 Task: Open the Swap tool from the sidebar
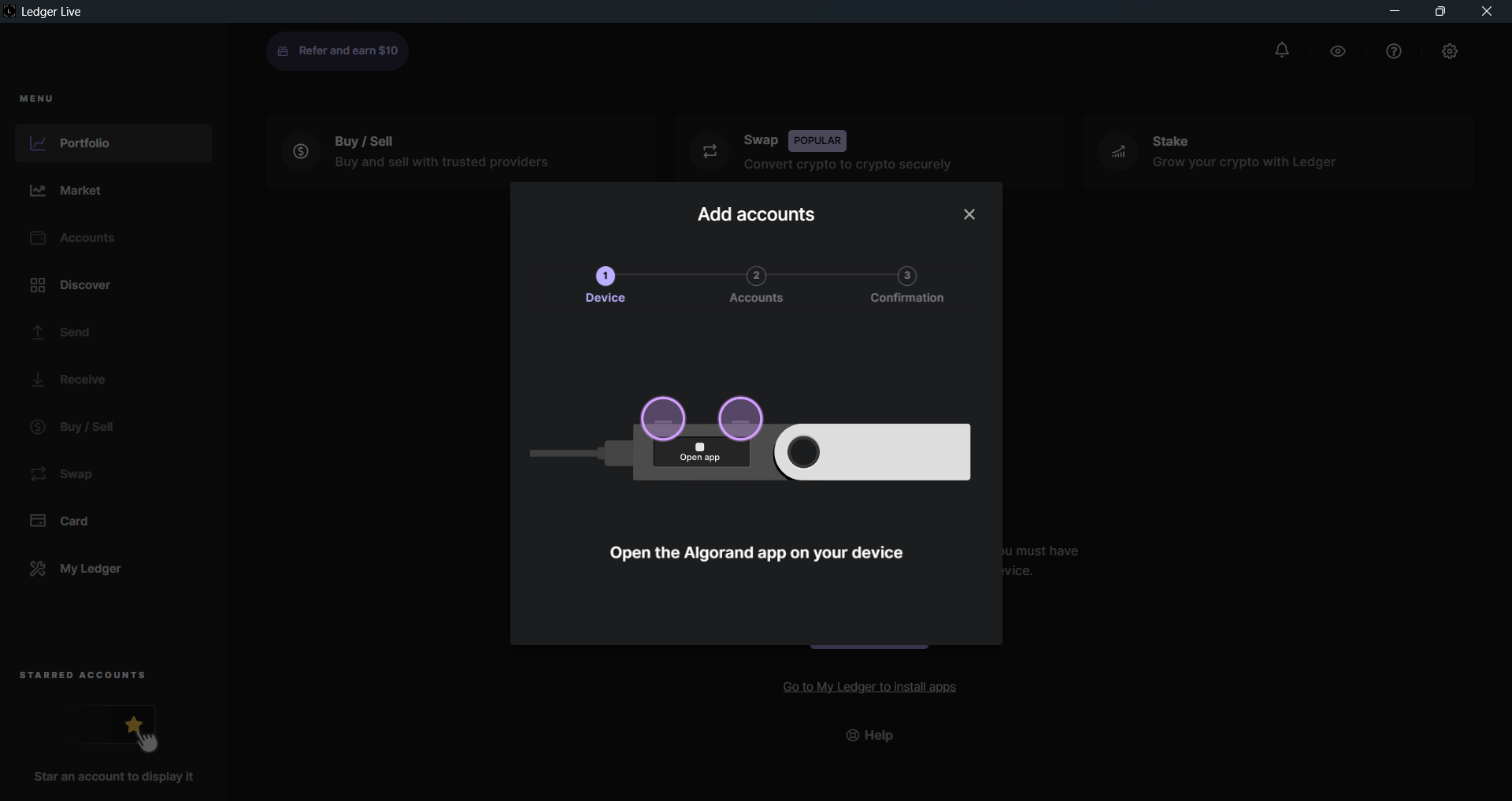point(75,473)
